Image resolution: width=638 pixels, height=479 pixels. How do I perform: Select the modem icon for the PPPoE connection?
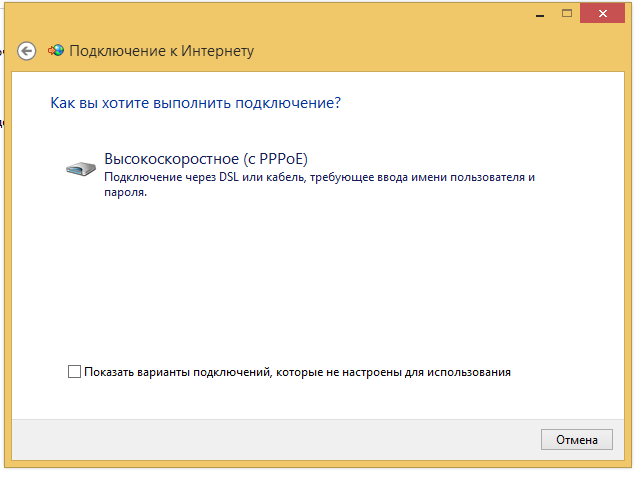(x=81, y=168)
